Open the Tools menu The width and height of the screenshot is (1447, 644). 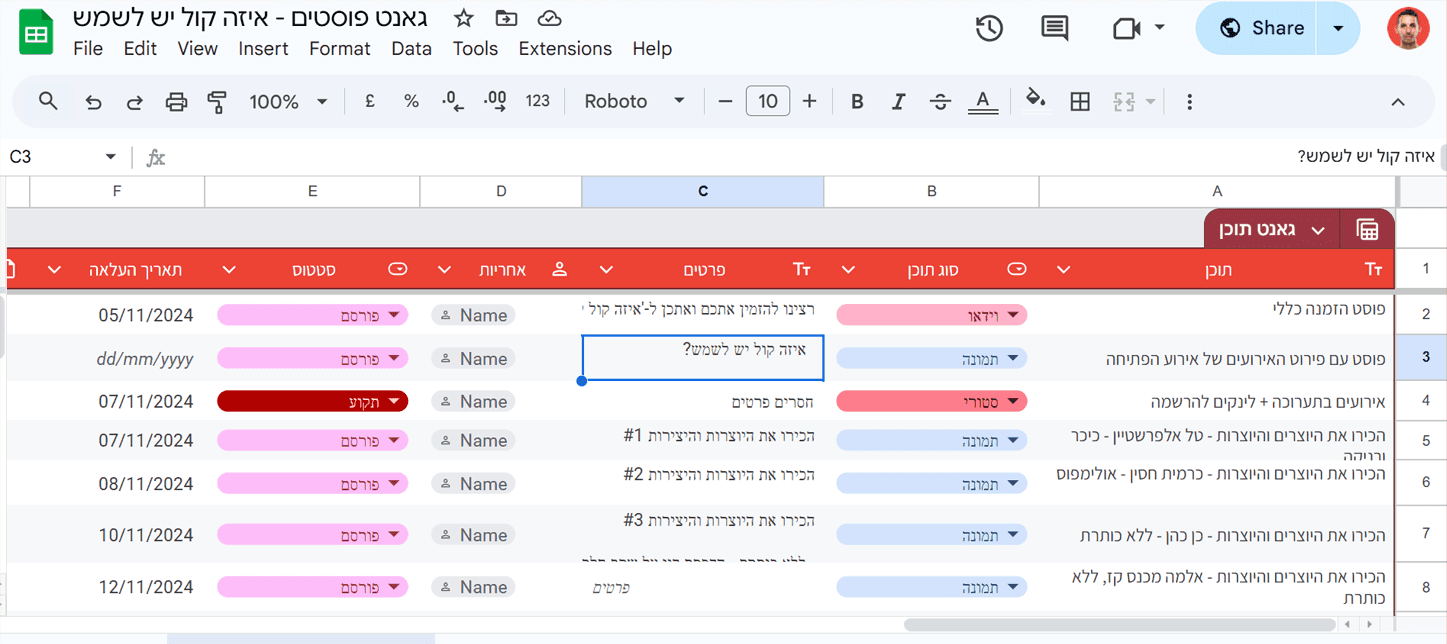coord(475,48)
